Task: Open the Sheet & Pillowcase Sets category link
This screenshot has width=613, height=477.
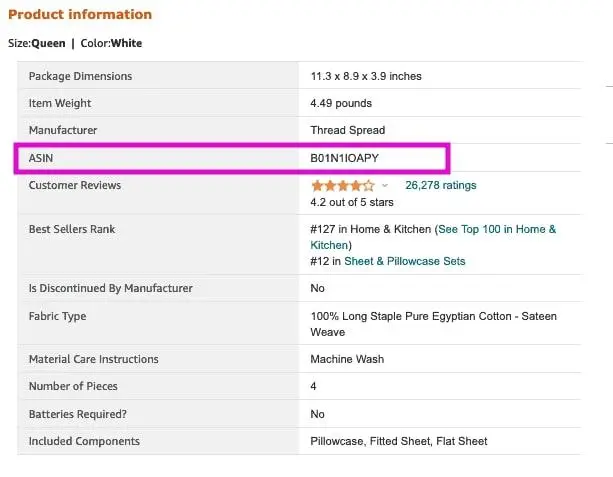Action: pos(405,261)
